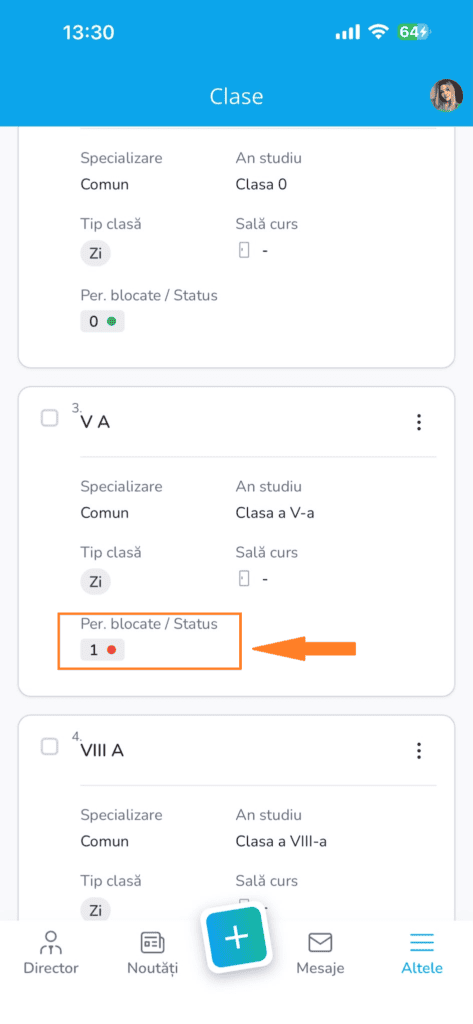473x1024 pixels.
Task: Tick the checkbox for class VIII A
Action: [50, 746]
